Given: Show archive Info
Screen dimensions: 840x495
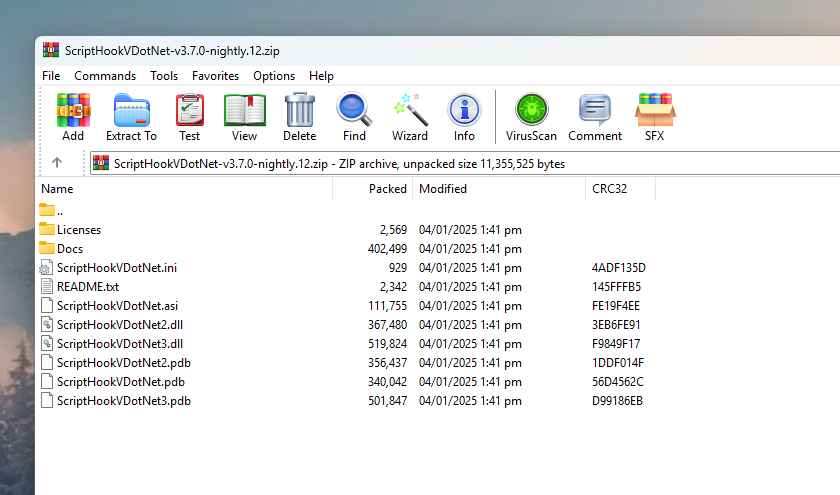Looking at the screenshot, I should pos(464,110).
